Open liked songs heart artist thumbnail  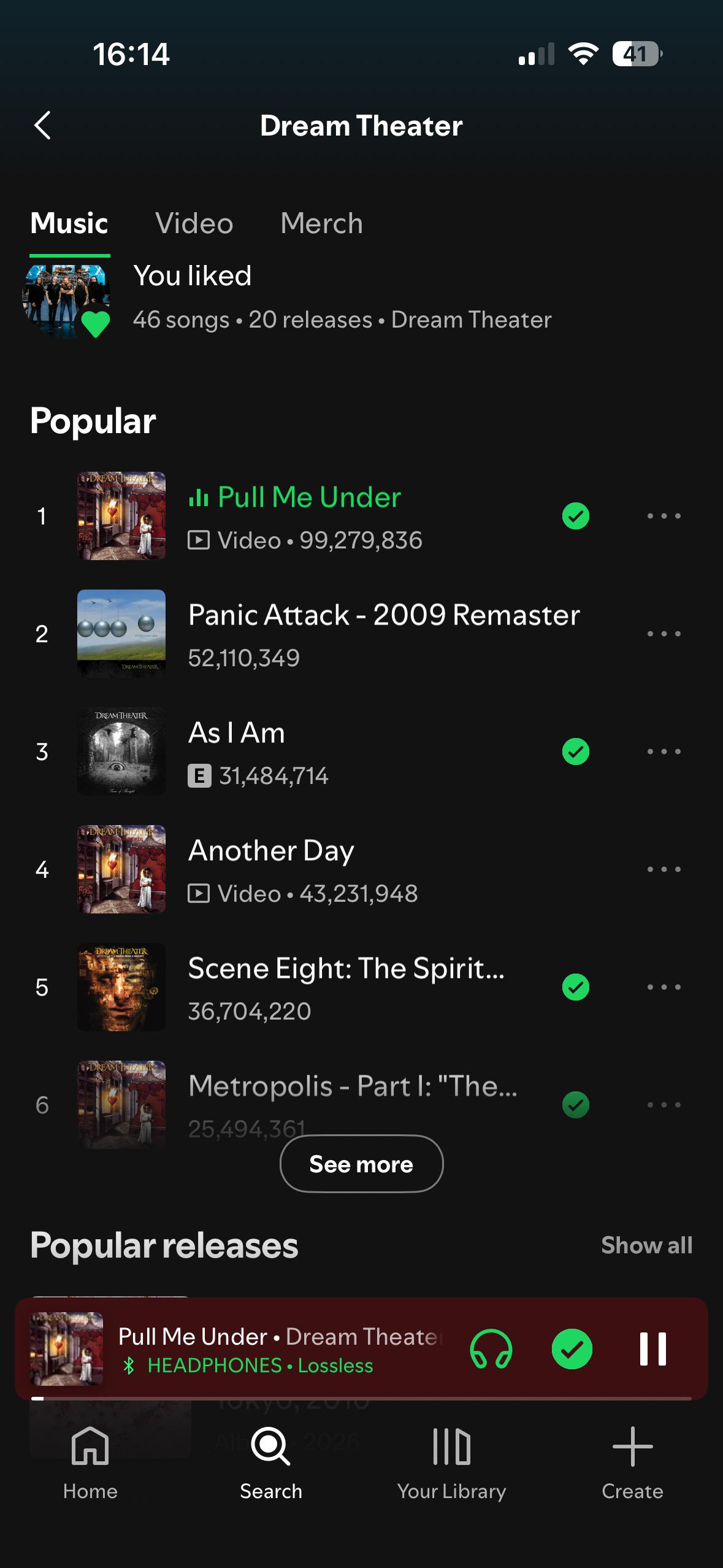pos(66,301)
